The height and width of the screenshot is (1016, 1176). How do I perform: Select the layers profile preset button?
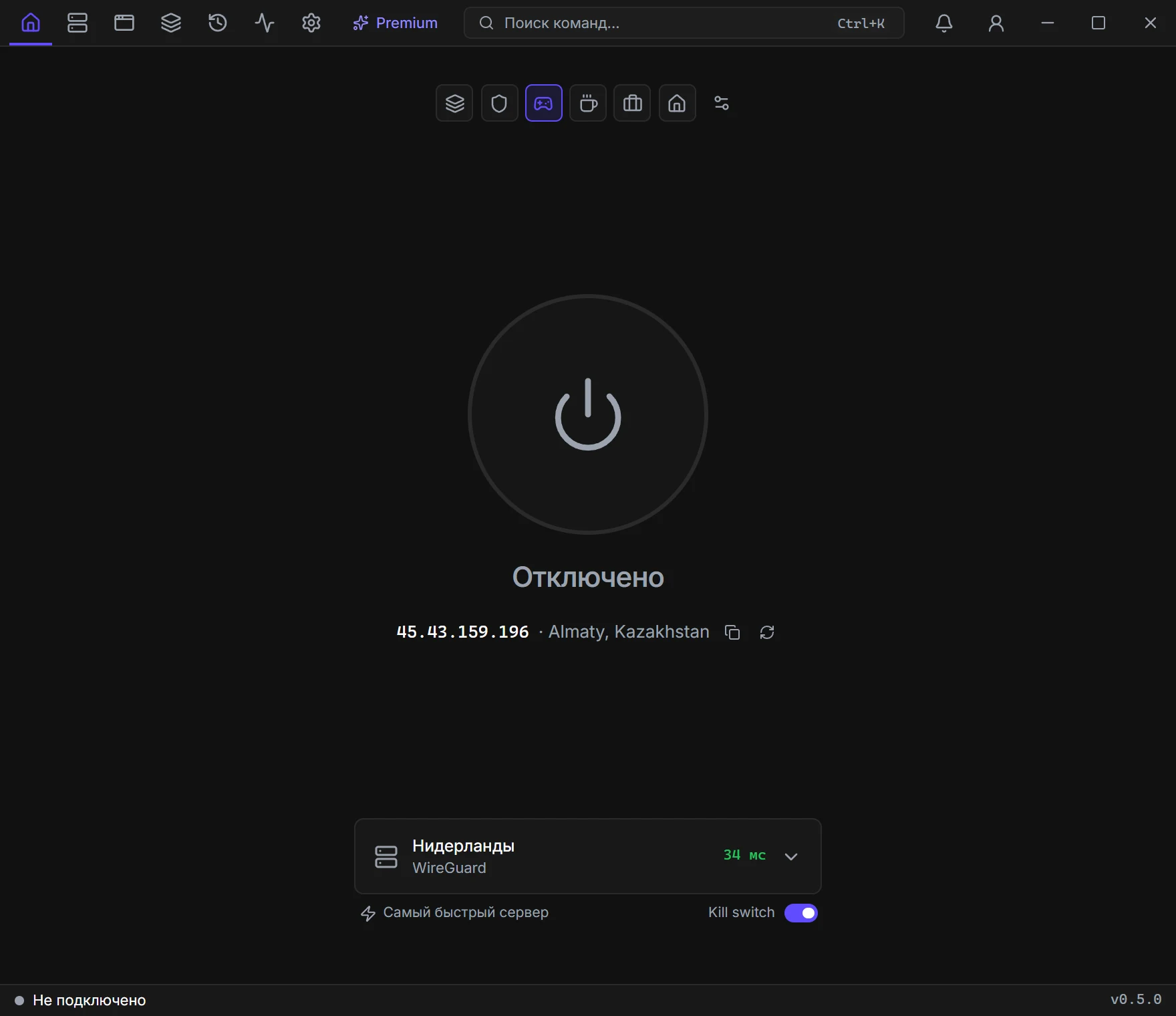(x=454, y=103)
